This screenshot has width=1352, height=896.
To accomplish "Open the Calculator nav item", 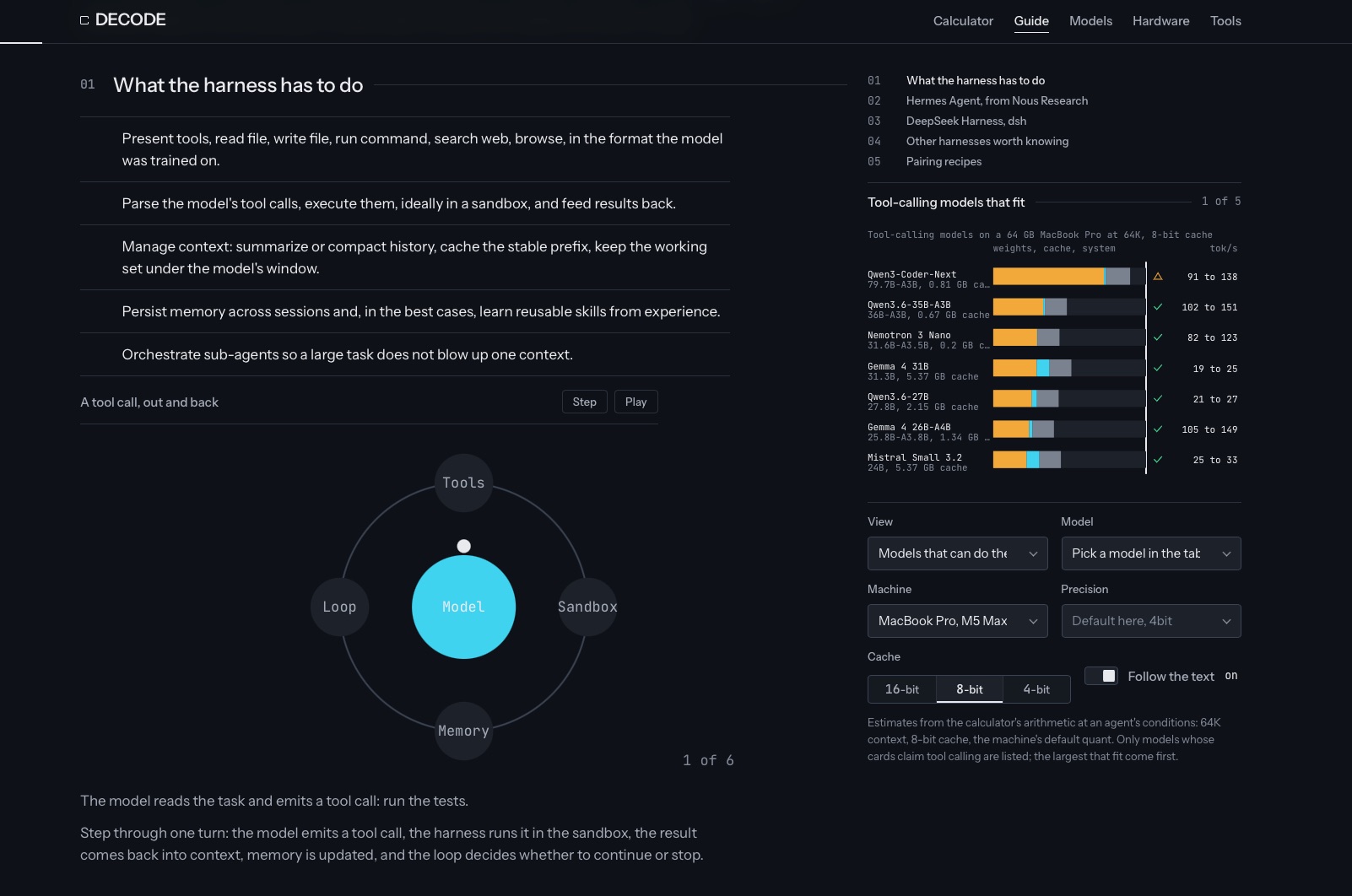I will pos(963,21).
